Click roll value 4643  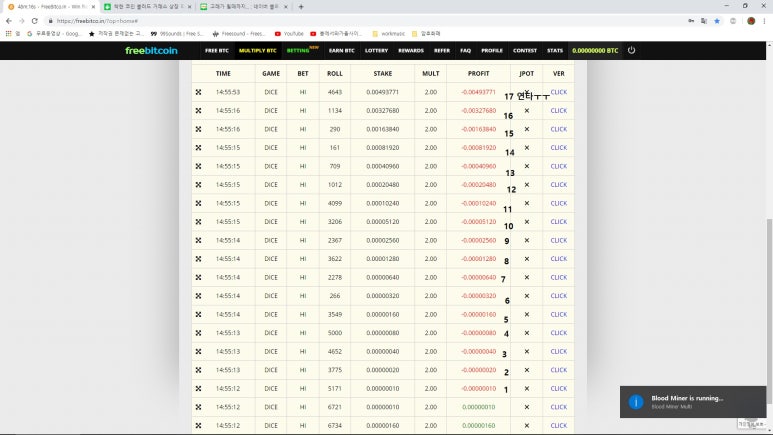[335, 92]
